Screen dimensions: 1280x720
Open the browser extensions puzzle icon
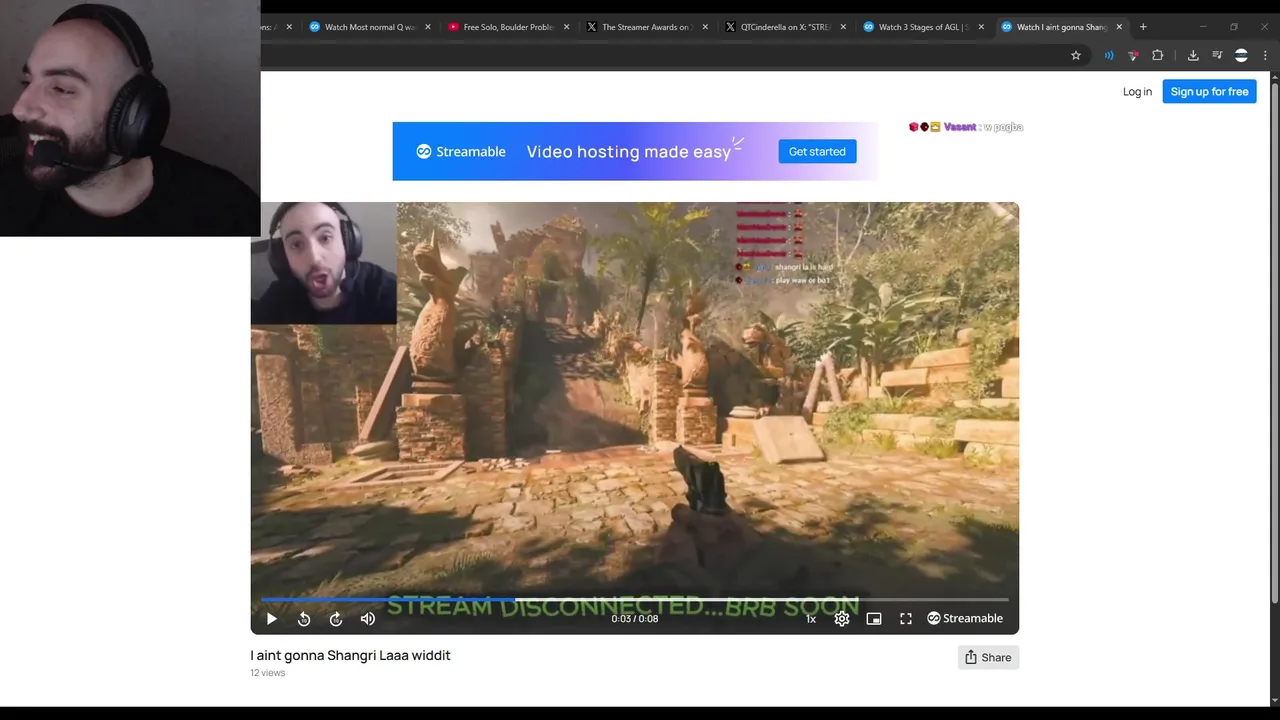pos(1158,56)
